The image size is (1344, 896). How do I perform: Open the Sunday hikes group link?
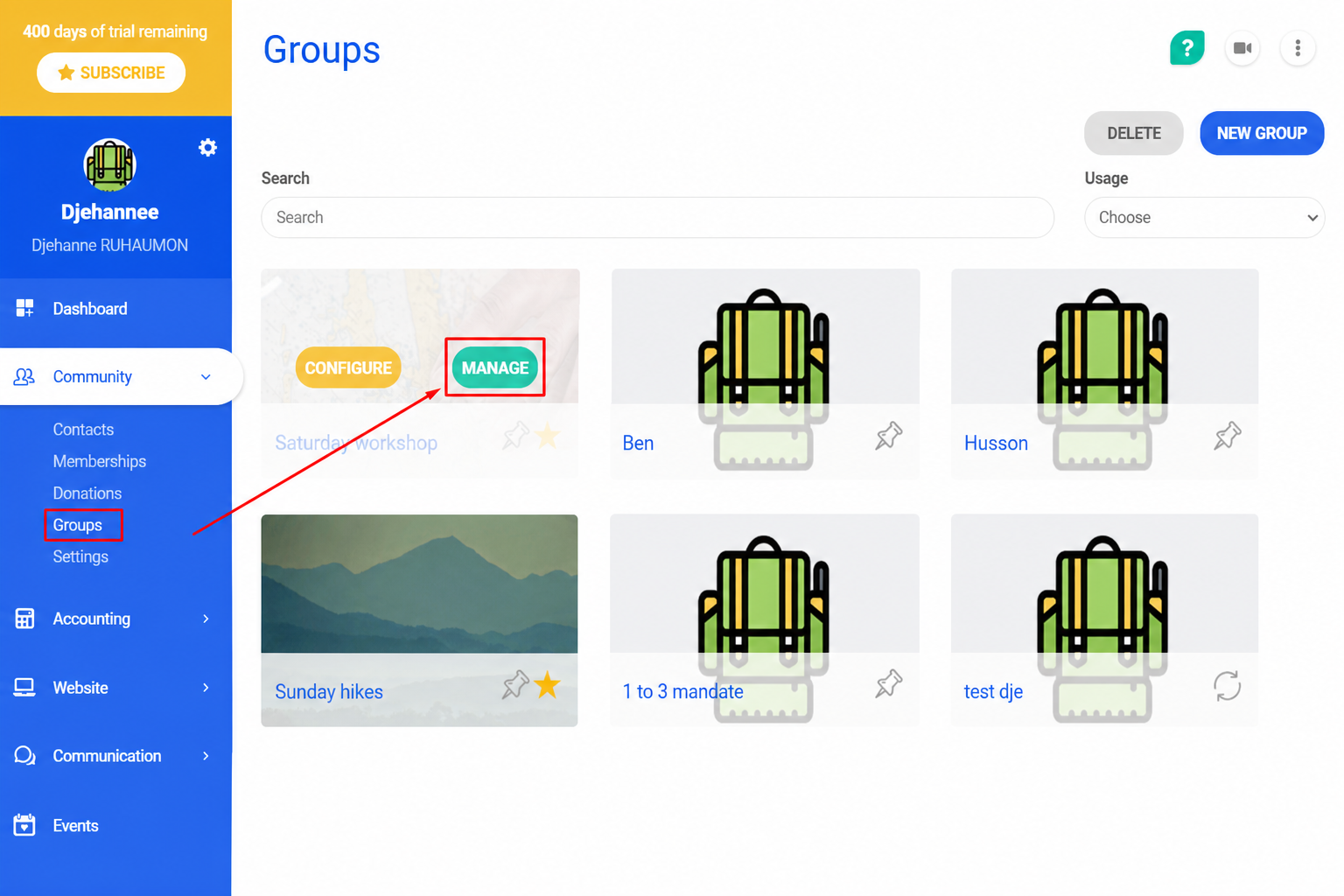329,691
